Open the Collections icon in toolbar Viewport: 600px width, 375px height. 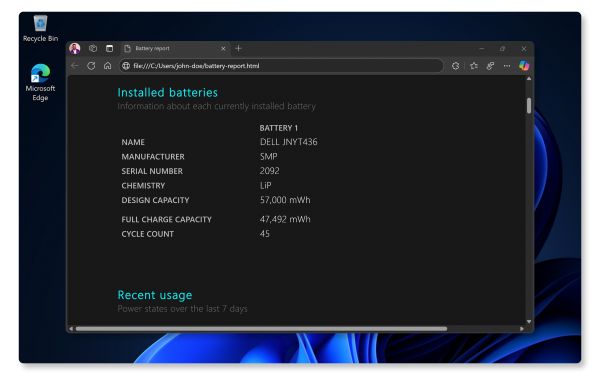pos(490,66)
